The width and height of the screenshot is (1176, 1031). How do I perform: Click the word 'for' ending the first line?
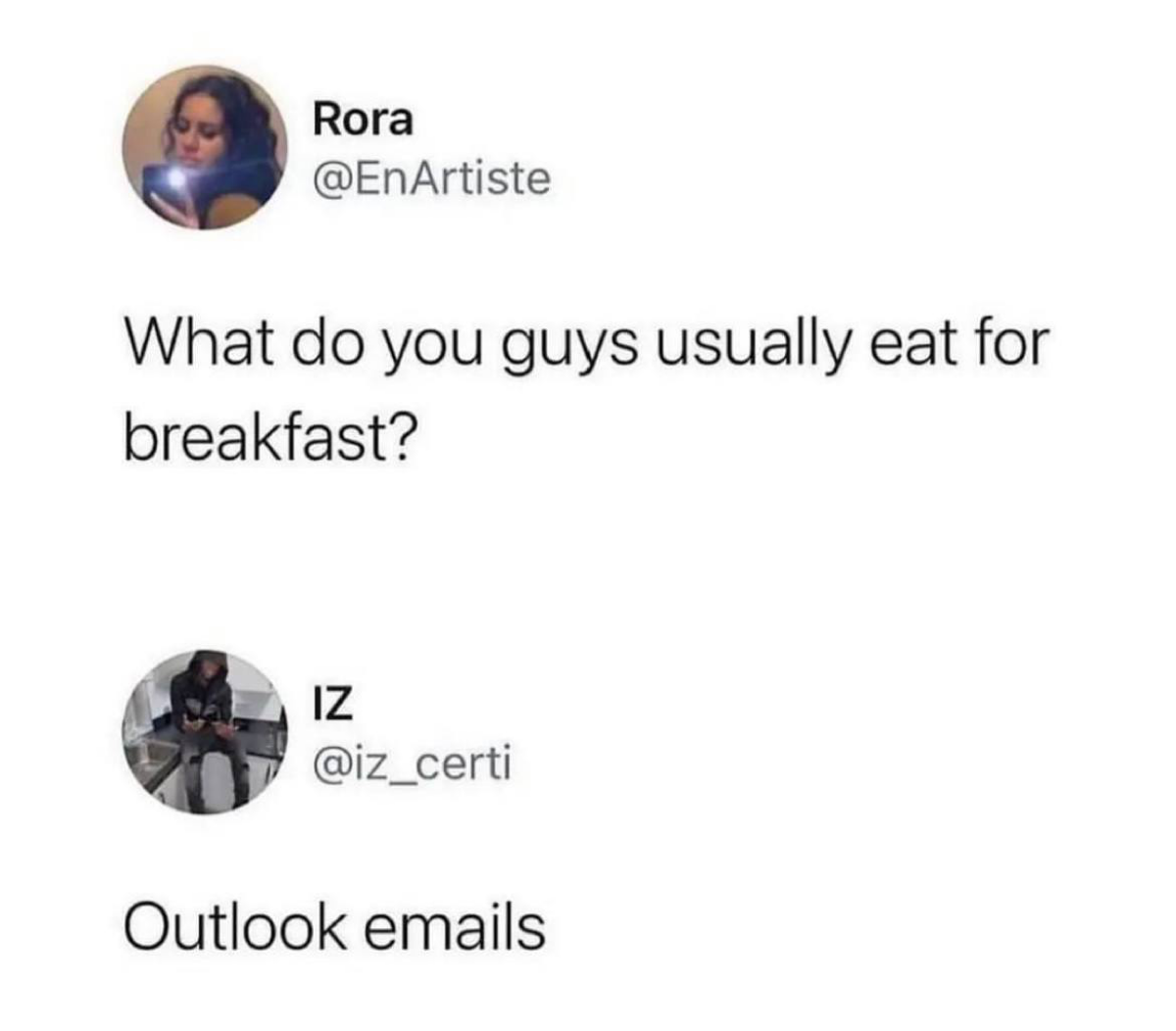[x=1008, y=345]
